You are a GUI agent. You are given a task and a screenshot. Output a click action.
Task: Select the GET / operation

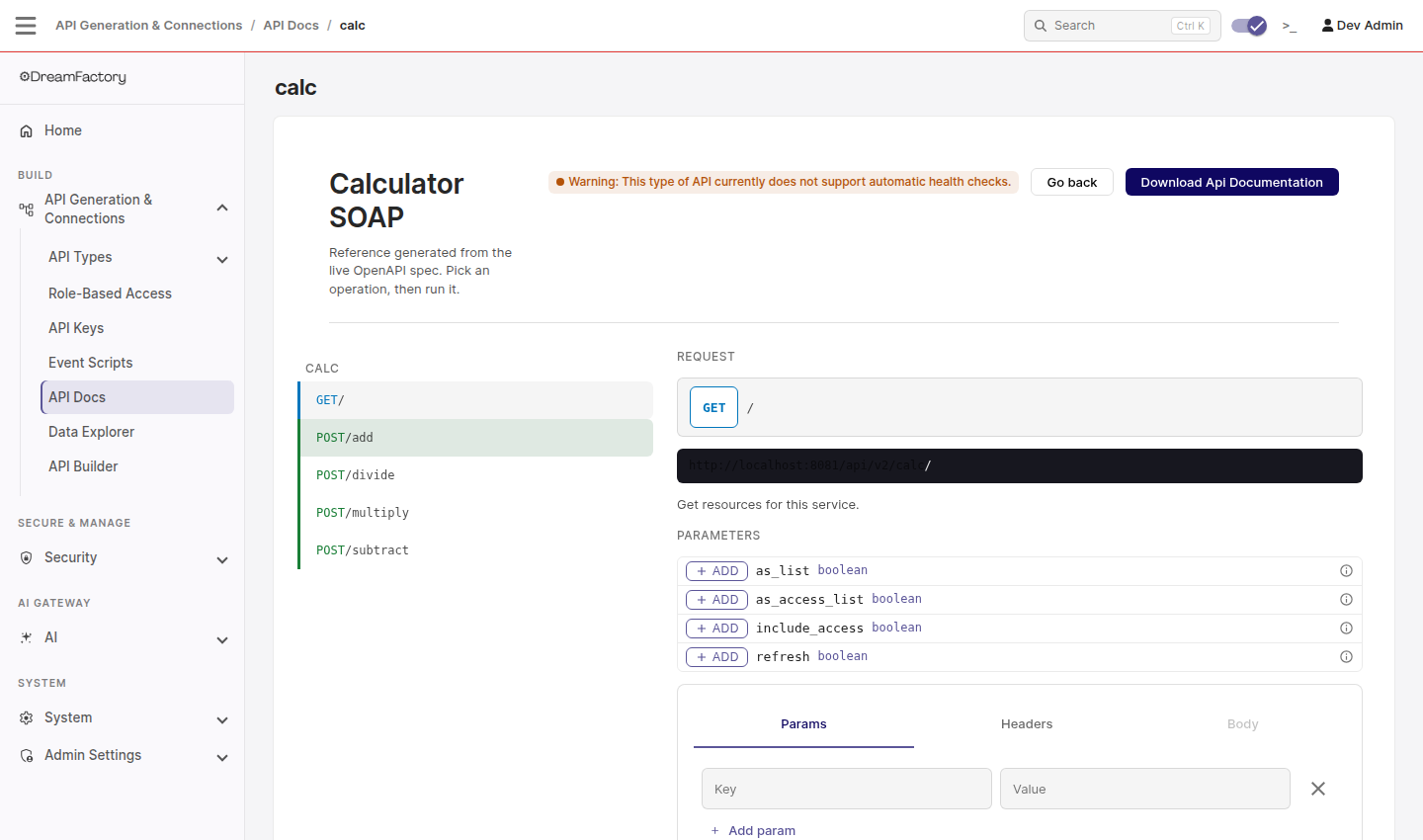coord(476,400)
